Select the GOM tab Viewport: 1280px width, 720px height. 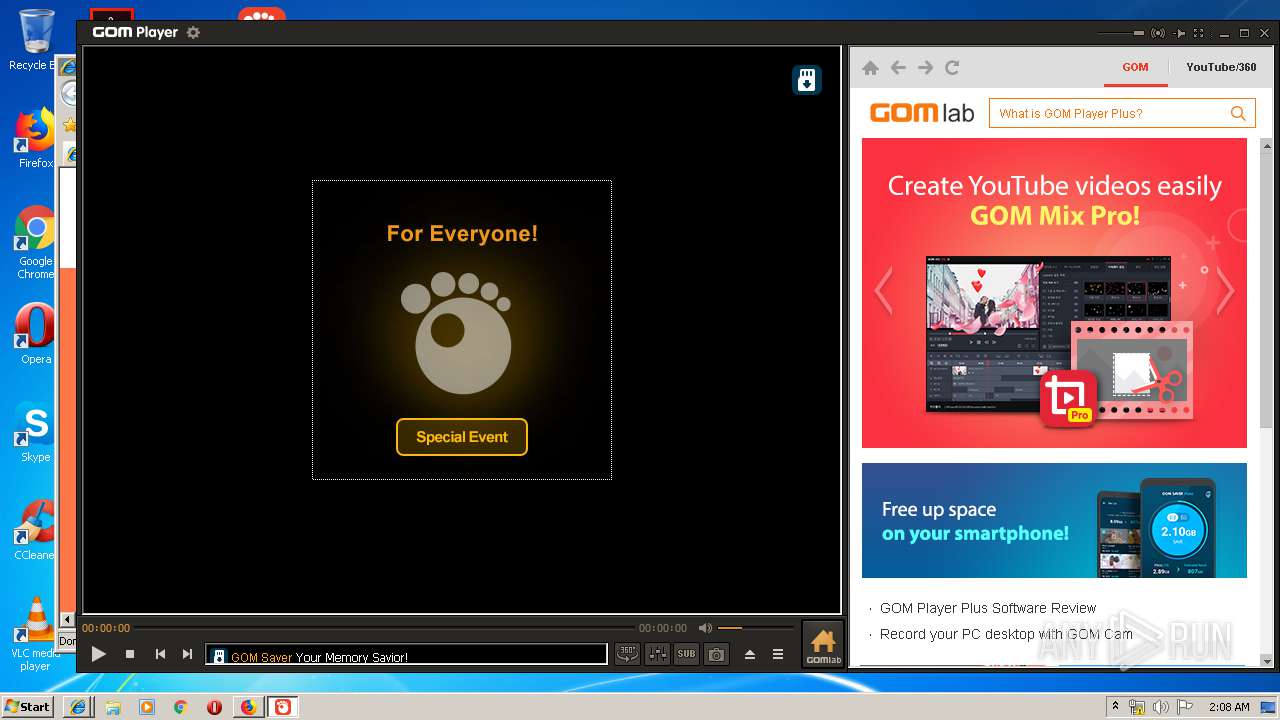(x=1135, y=67)
